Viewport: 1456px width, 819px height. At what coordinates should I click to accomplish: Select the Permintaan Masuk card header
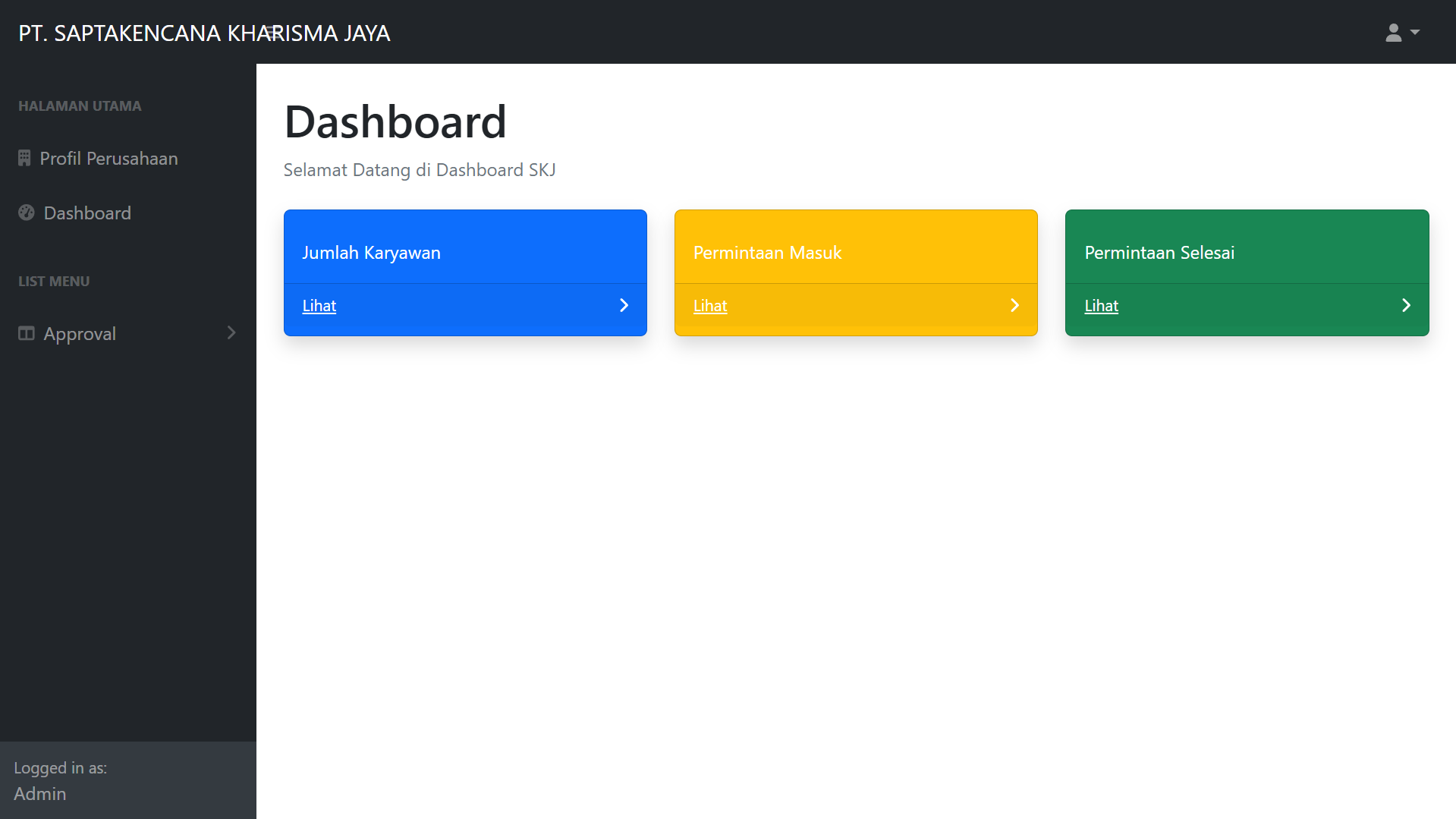tap(767, 253)
